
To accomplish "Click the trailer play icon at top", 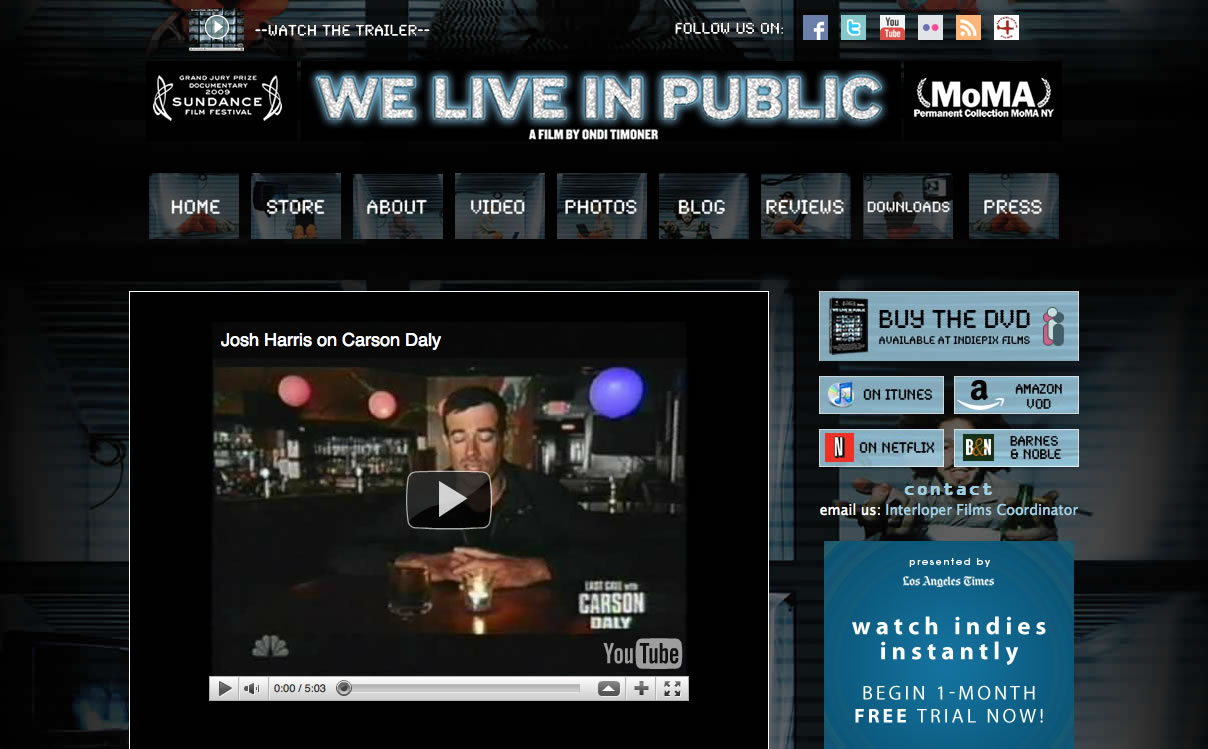I will (216, 28).
